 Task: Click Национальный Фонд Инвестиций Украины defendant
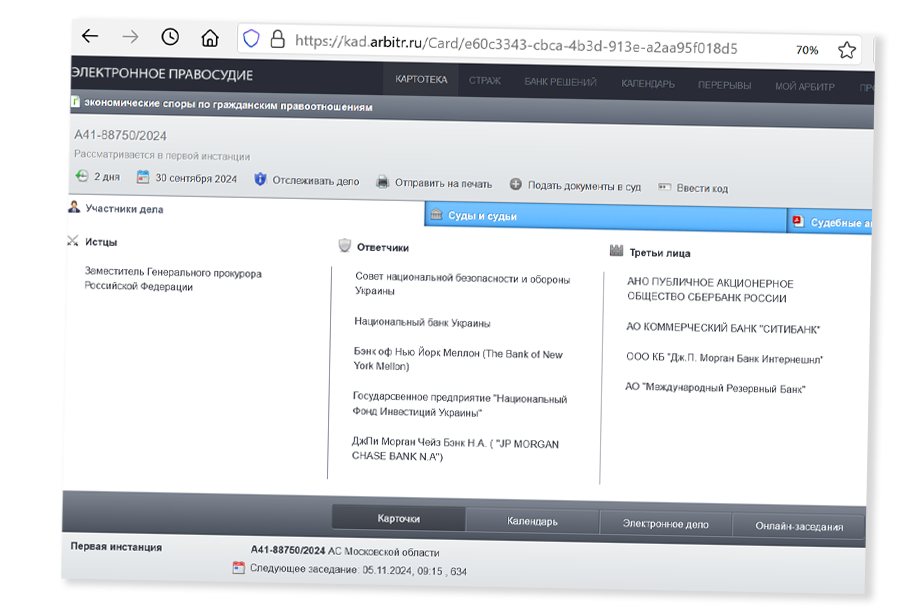[x=459, y=405]
